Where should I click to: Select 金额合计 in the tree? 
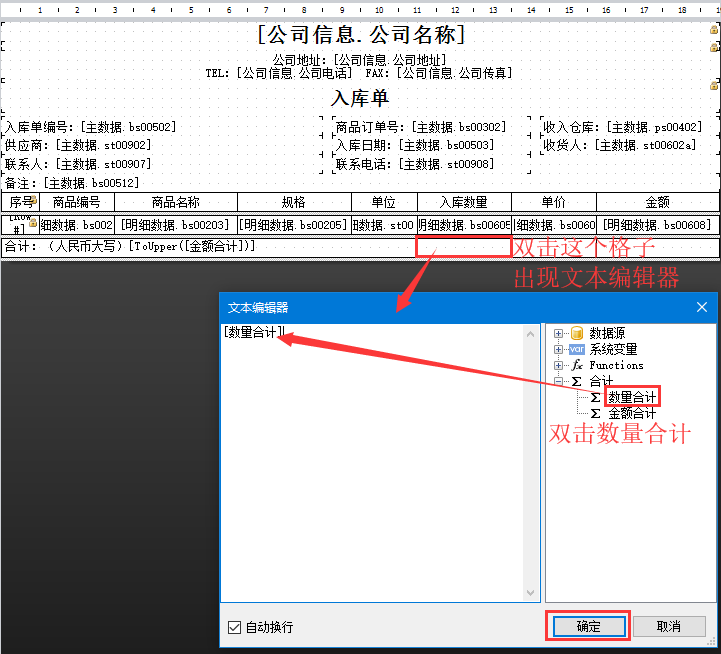click(x=632, y=413)
